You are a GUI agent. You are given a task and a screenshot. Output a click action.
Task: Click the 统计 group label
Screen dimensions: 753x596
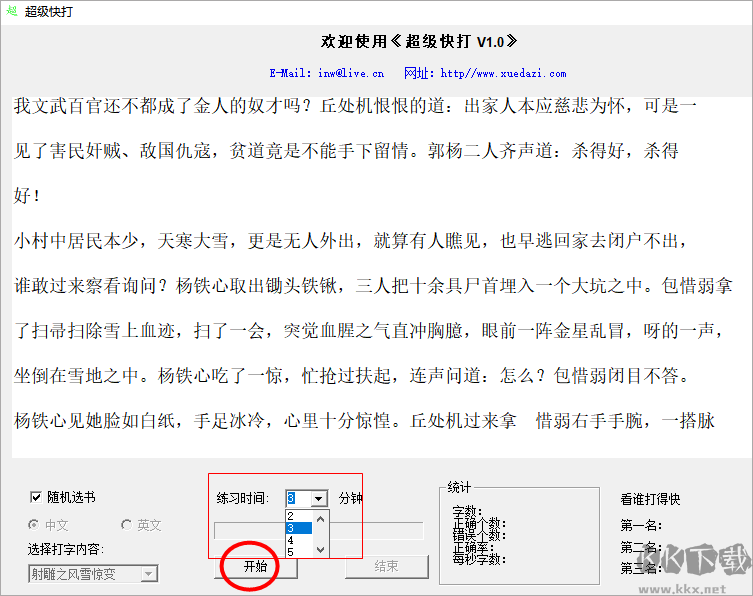pos(459,487)
